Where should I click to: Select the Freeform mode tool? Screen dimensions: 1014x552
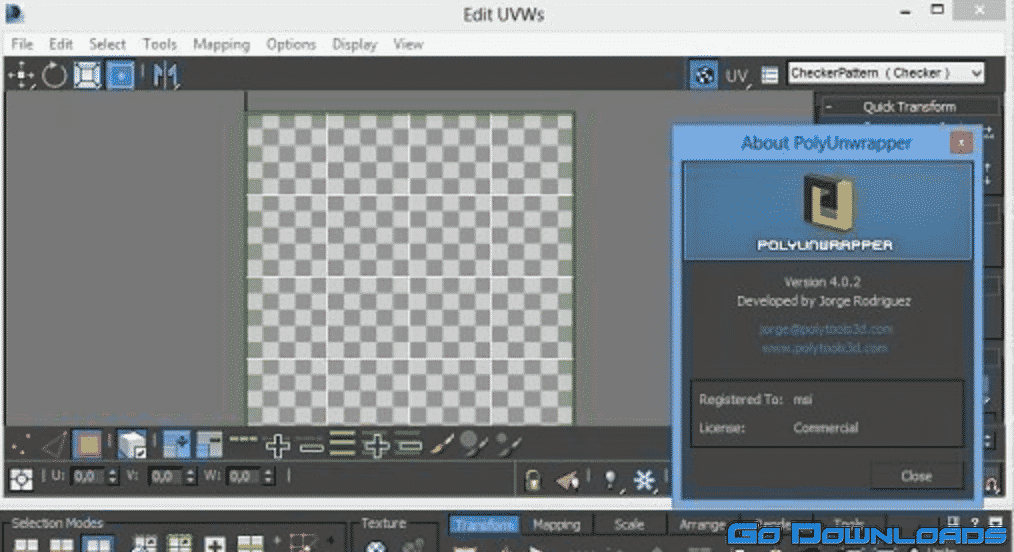(120, 75)
